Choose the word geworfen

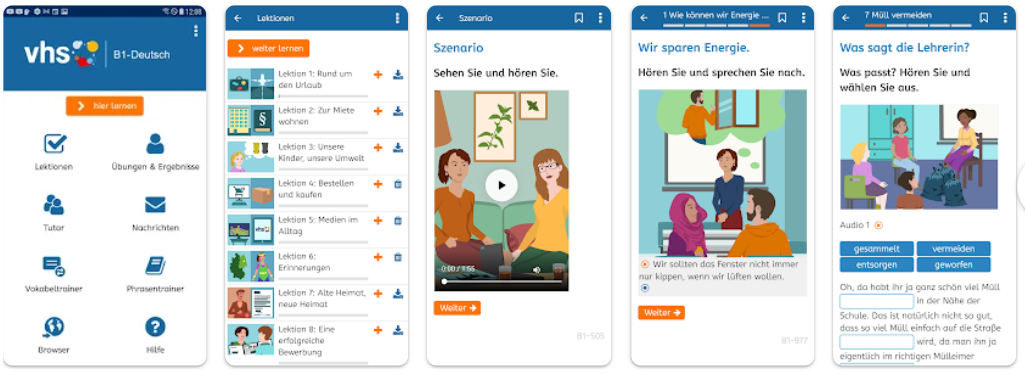point(953,265)
